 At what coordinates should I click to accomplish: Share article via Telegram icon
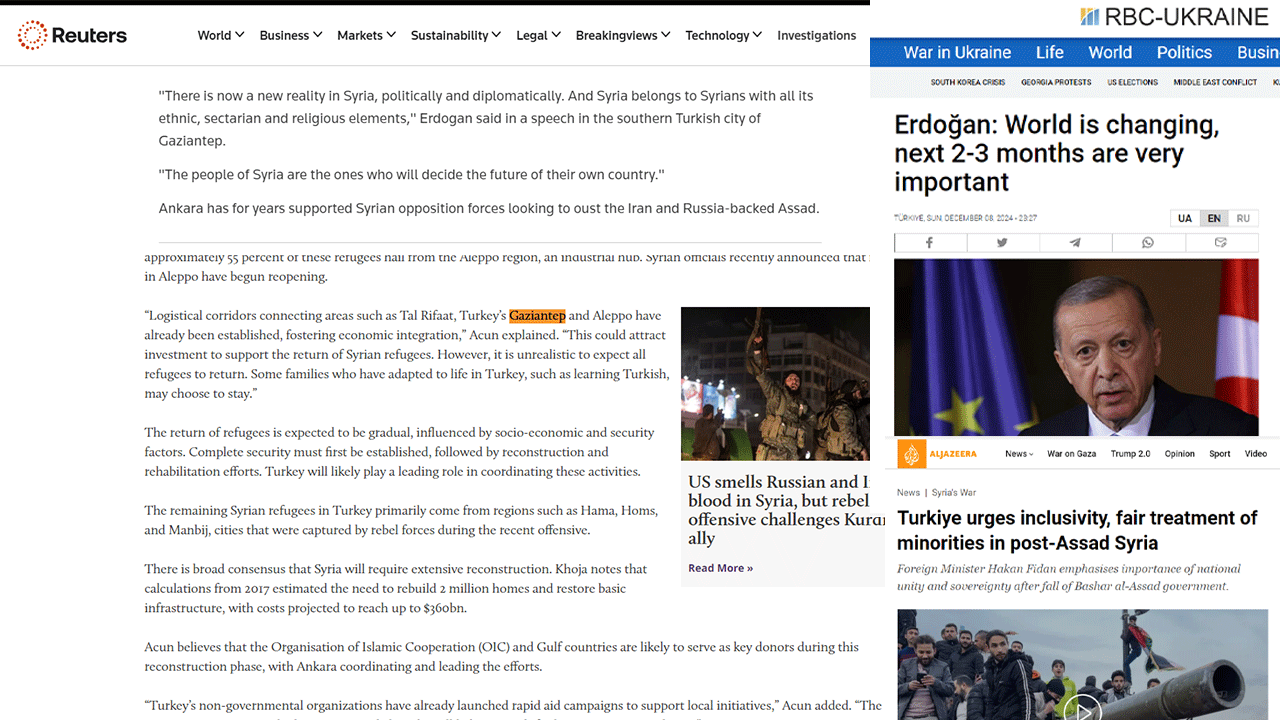(x=1075, y=242)
